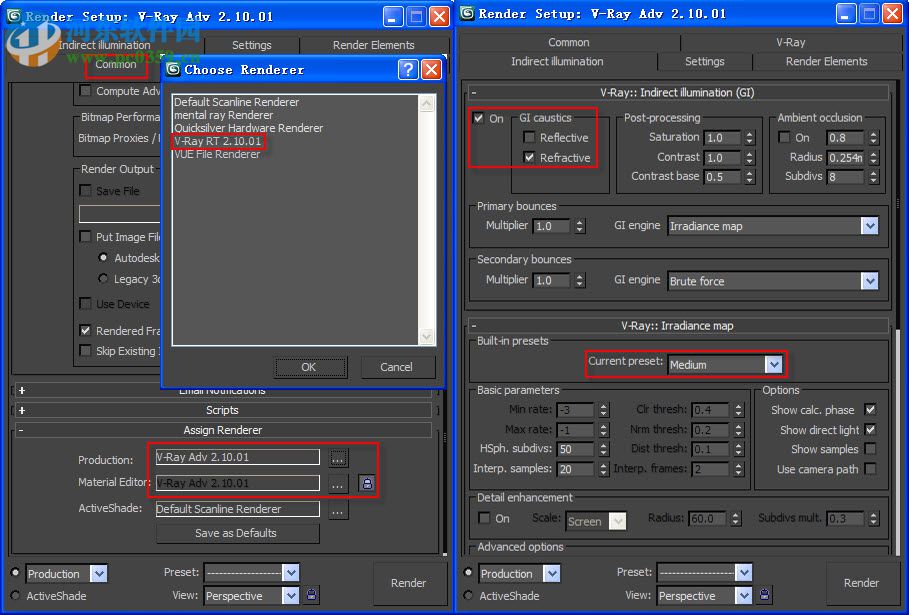Viewport: 909px width, 615px height.
Task: Select V-Ray RT 2.10.01 renderer
Action: [218, 141]
